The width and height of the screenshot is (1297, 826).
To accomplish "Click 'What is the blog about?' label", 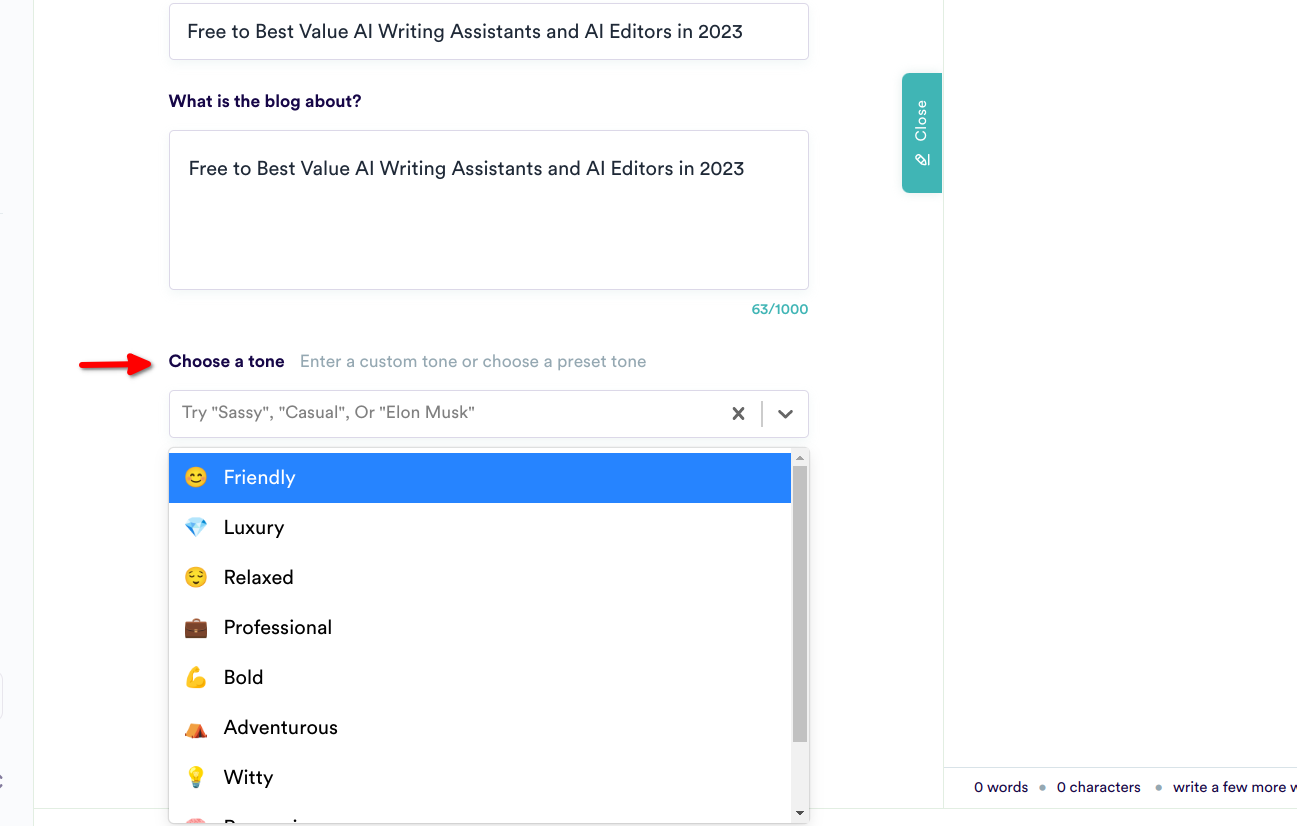I will [265, 101].
